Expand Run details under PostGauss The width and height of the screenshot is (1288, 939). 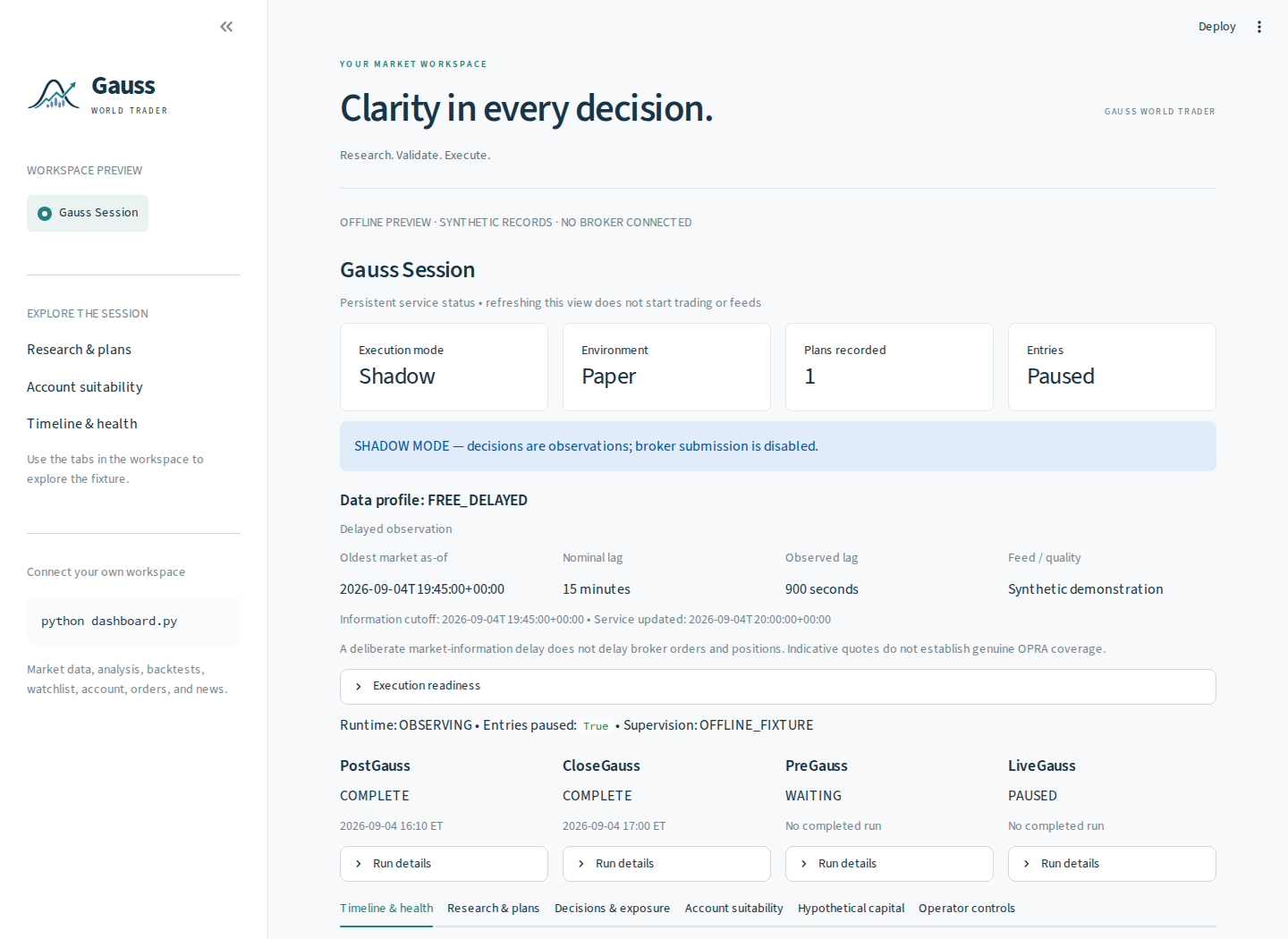(x=444, y=864)
